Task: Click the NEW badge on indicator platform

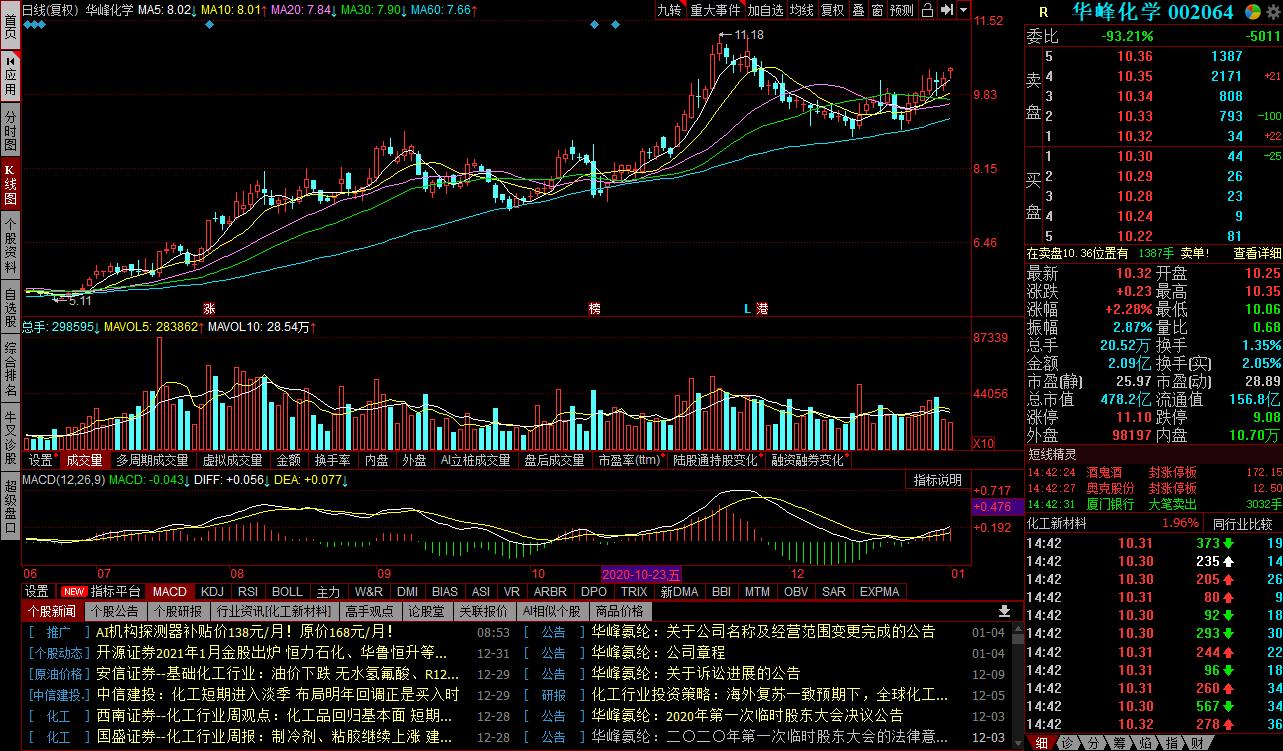Action: tap(74, 591)
